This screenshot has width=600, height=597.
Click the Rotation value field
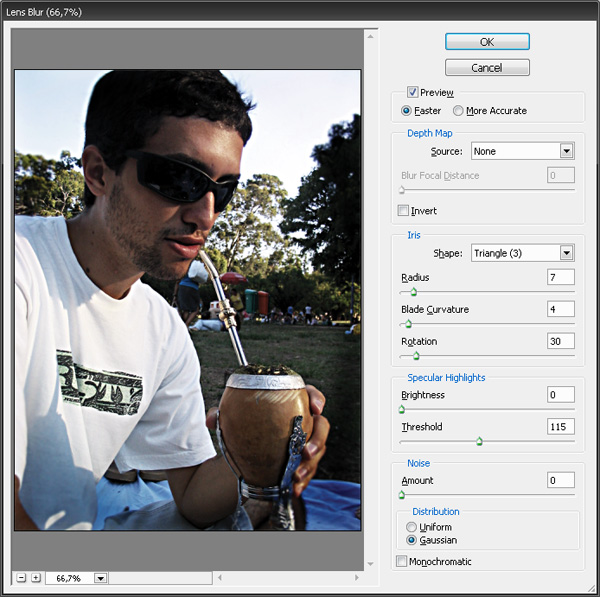[561, 341]
